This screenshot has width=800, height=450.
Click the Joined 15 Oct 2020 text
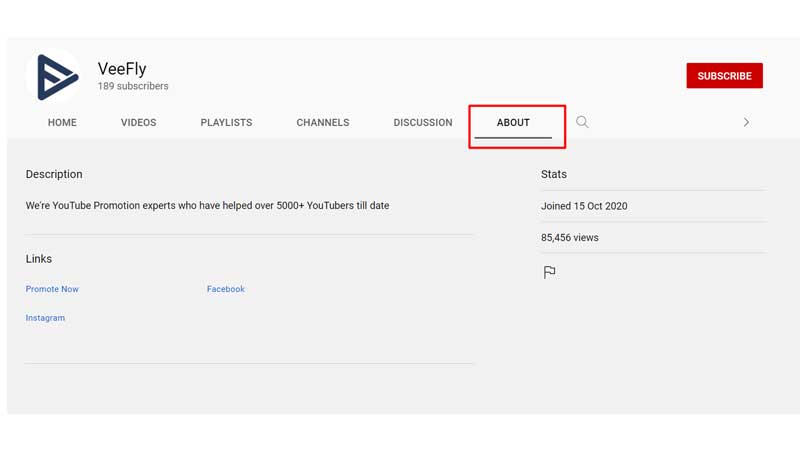[584, 206]
